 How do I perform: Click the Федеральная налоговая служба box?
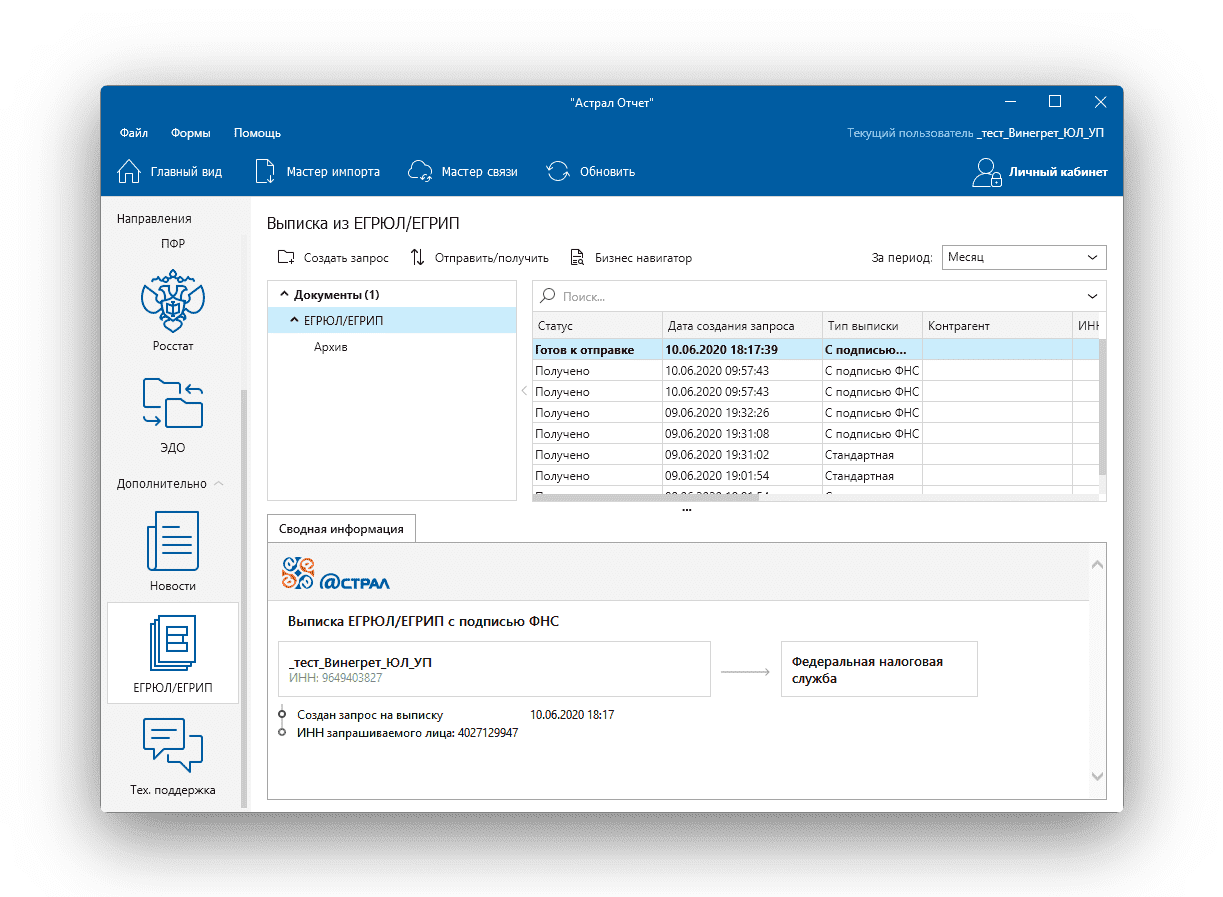tap(879, 669)
